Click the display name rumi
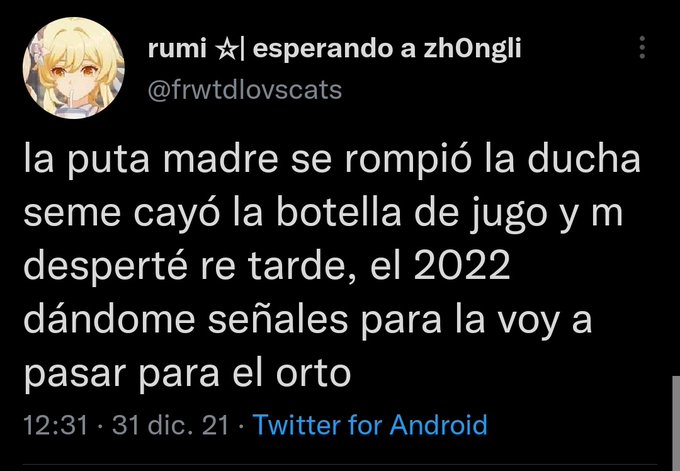The height and width of the screenshot is (471, 680). (177, 49)
